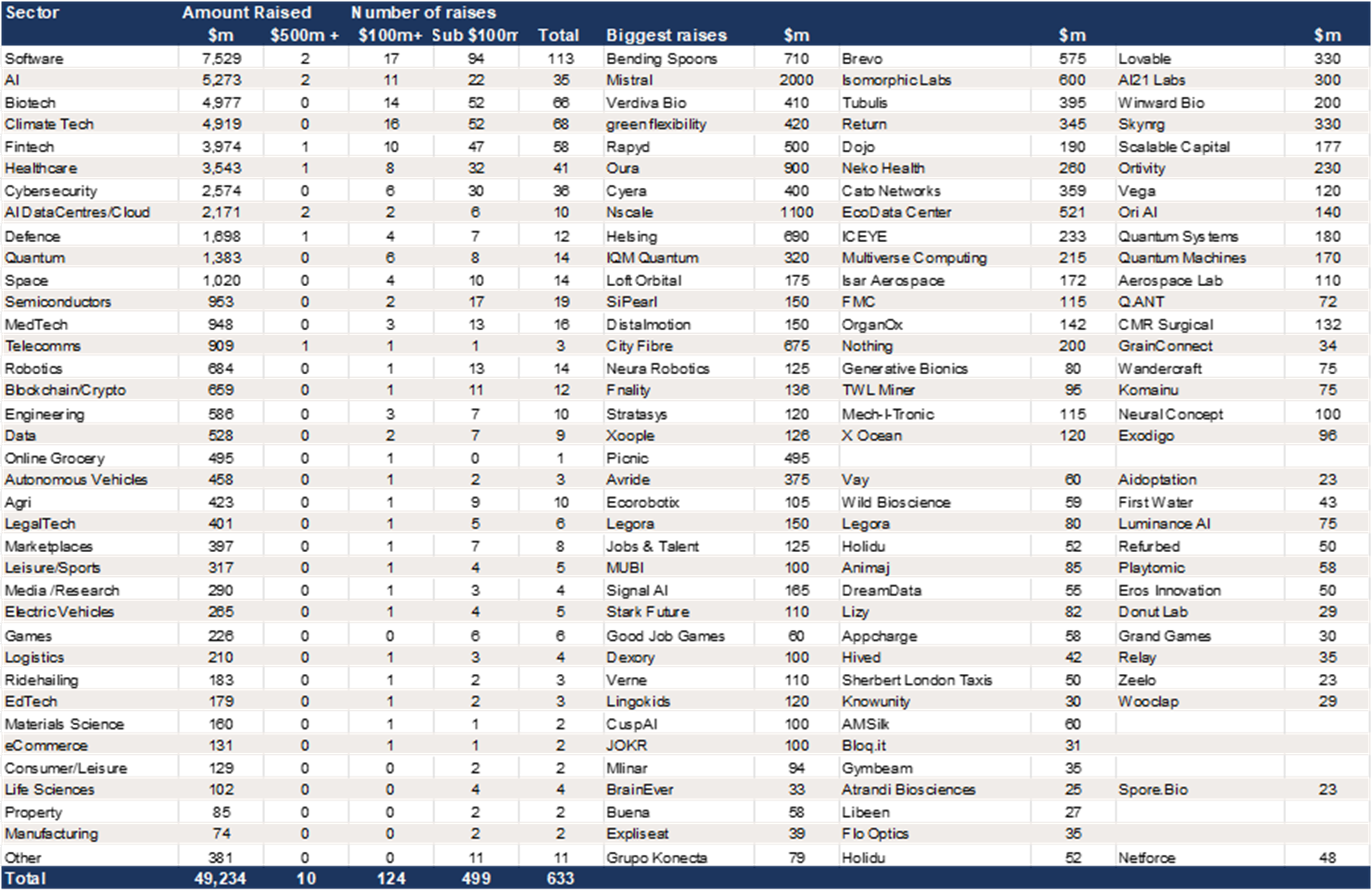
Task: Click Sherbert London Taxis cell
Action: pos(917,680)
